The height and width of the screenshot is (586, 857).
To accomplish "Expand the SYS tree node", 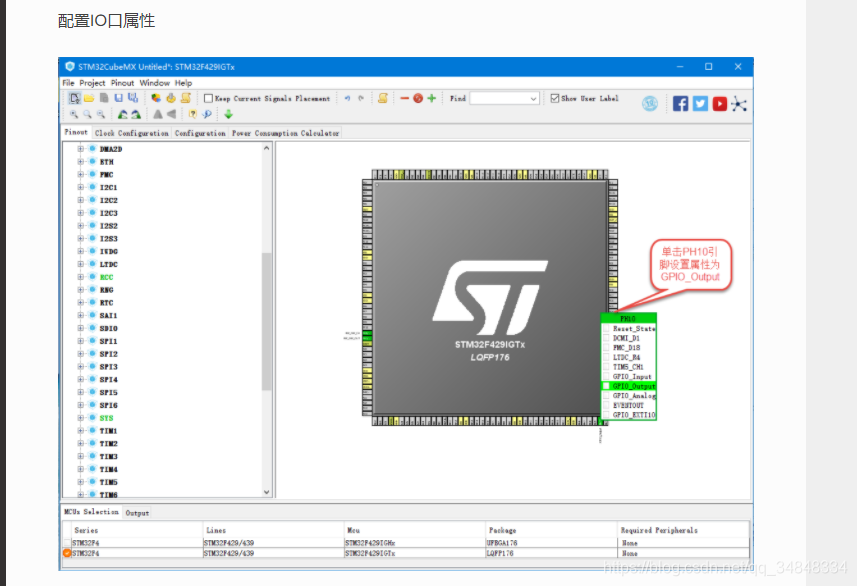I will [81, 418].
